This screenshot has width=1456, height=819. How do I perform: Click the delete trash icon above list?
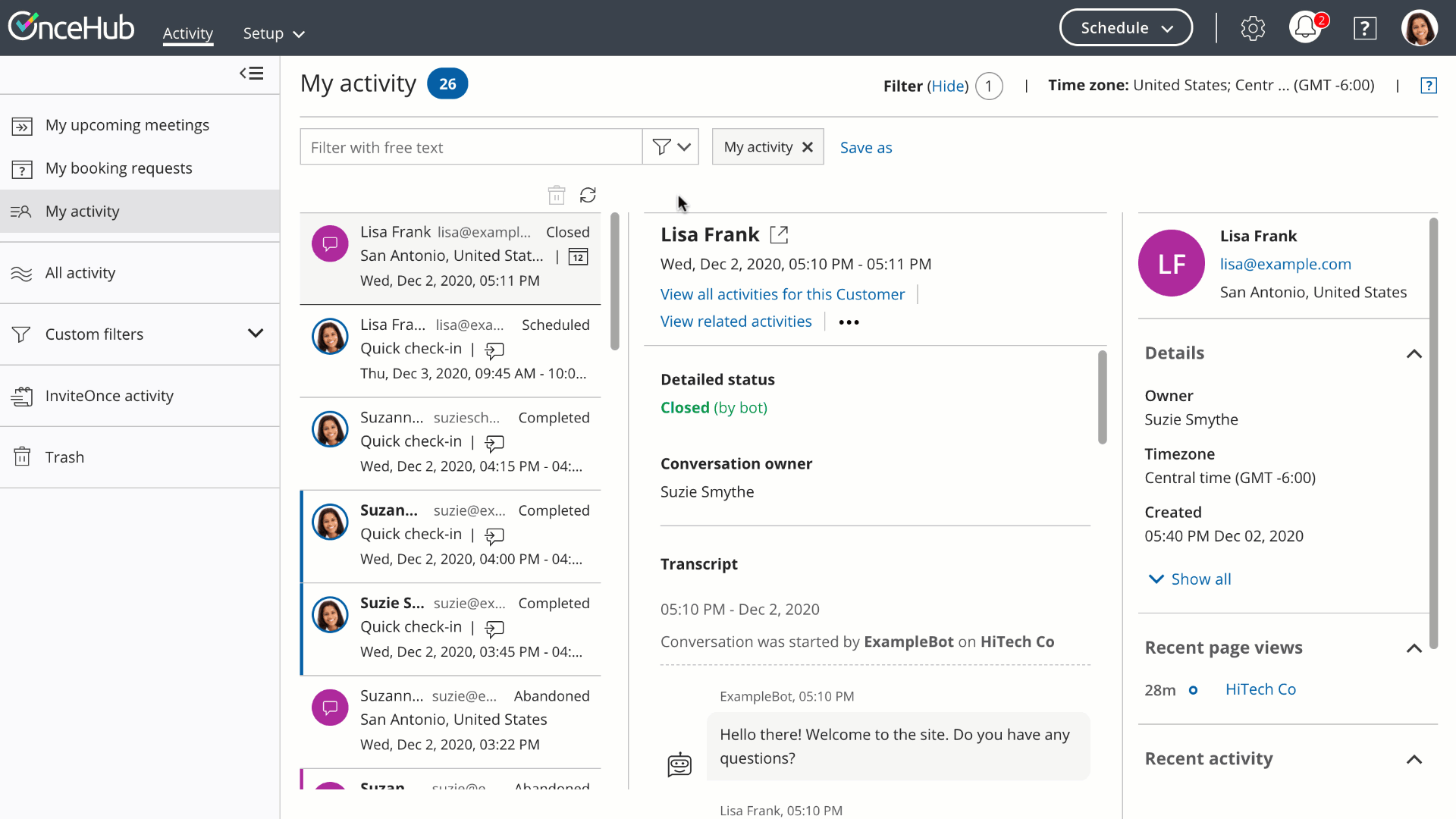tap(557, 196)
